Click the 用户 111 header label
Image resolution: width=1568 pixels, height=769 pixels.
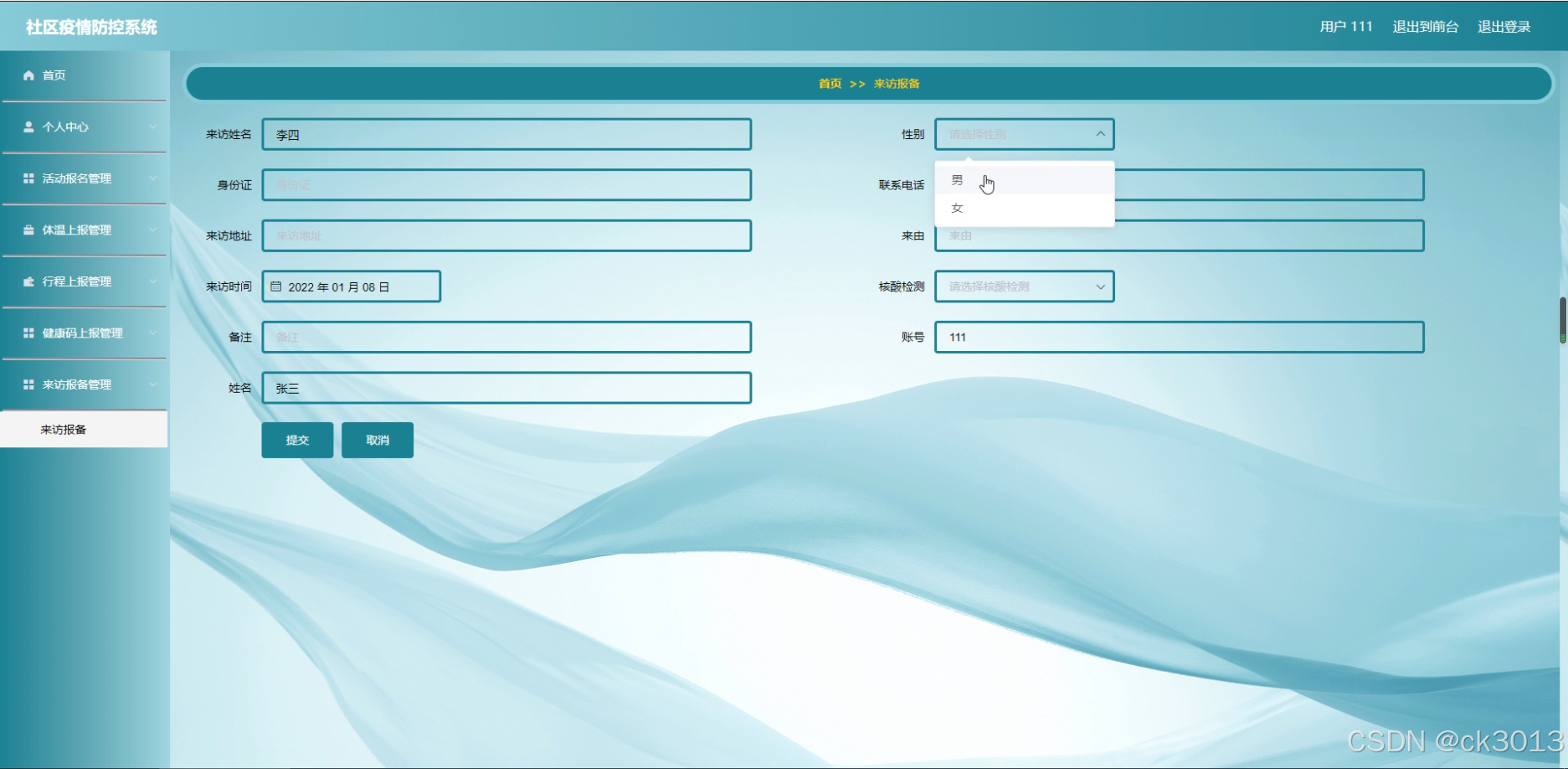1346,27
